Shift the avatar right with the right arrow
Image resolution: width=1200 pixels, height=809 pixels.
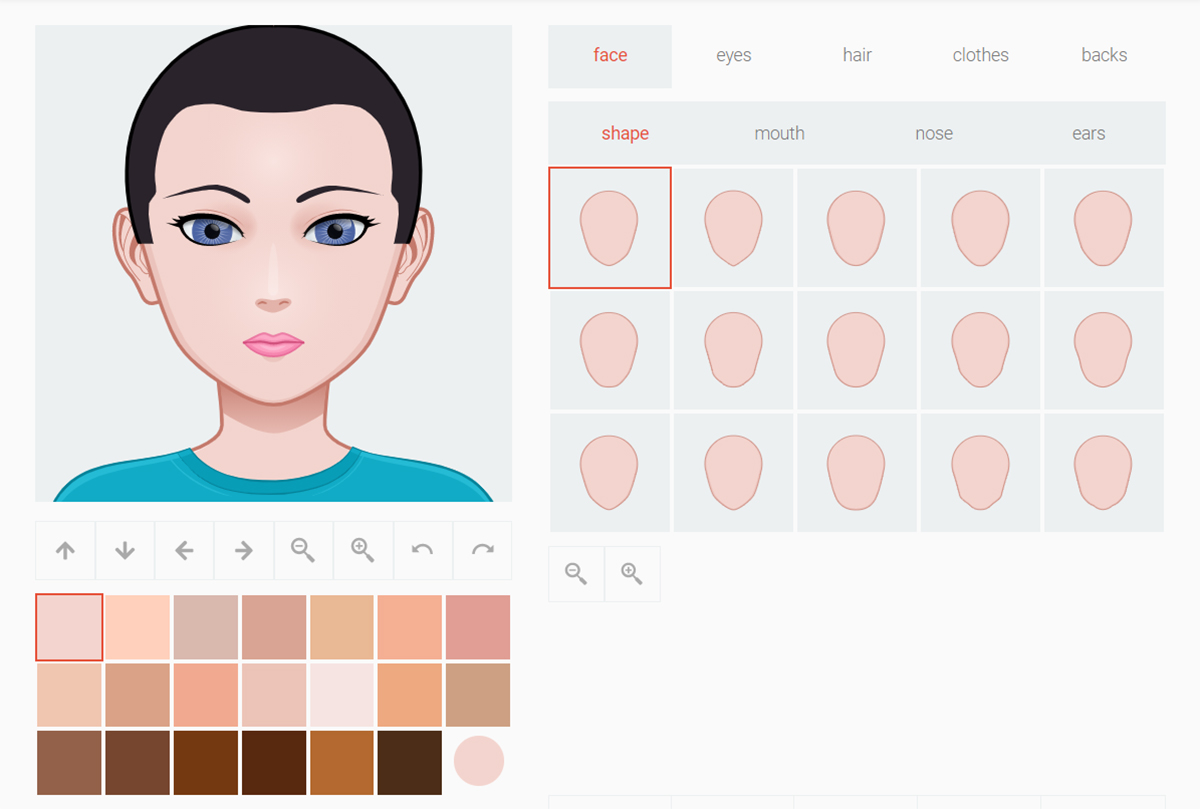click(x=243, y=550)
